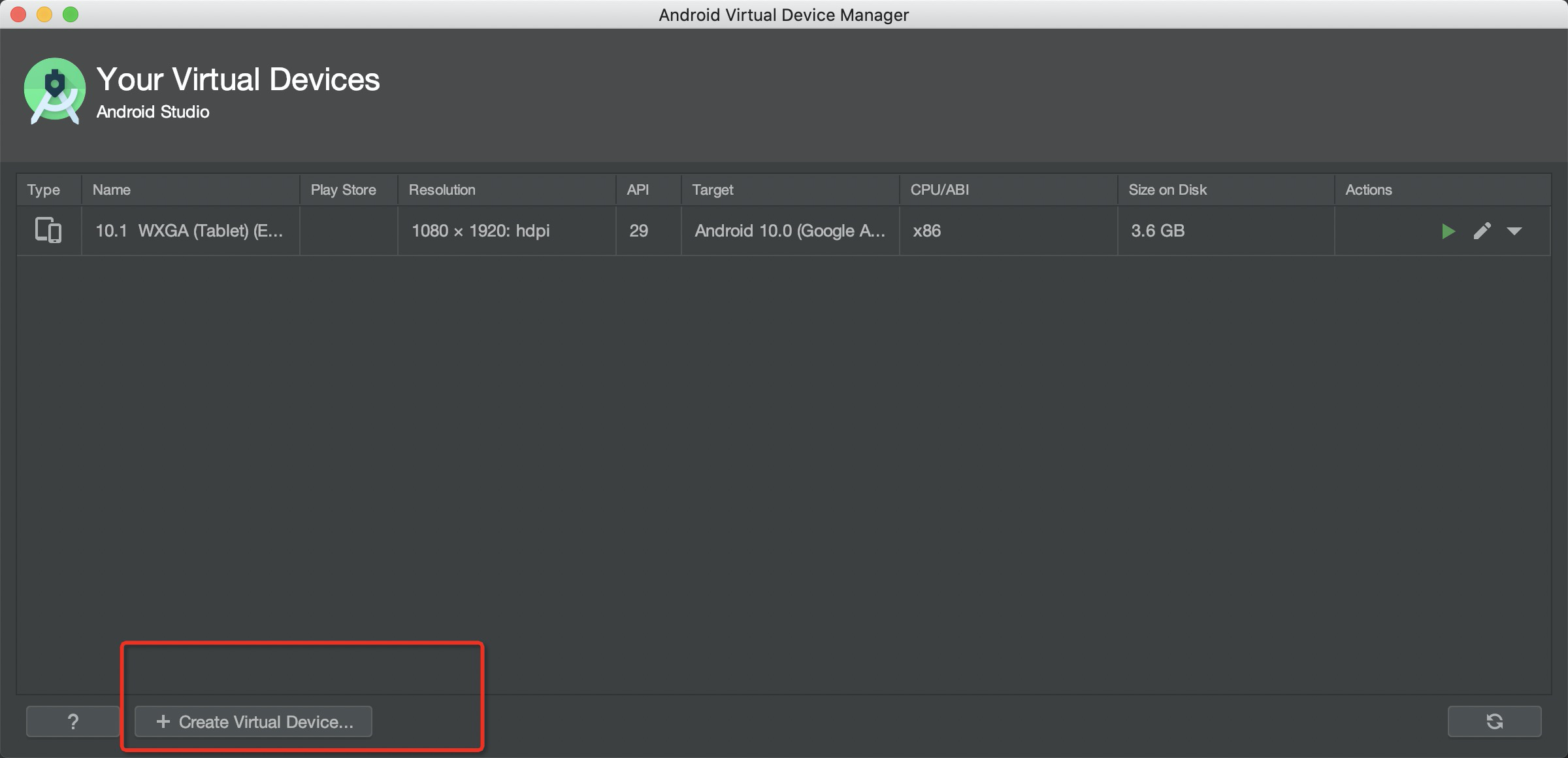Sort by the CPU/ABI column header

point(1009,189)
